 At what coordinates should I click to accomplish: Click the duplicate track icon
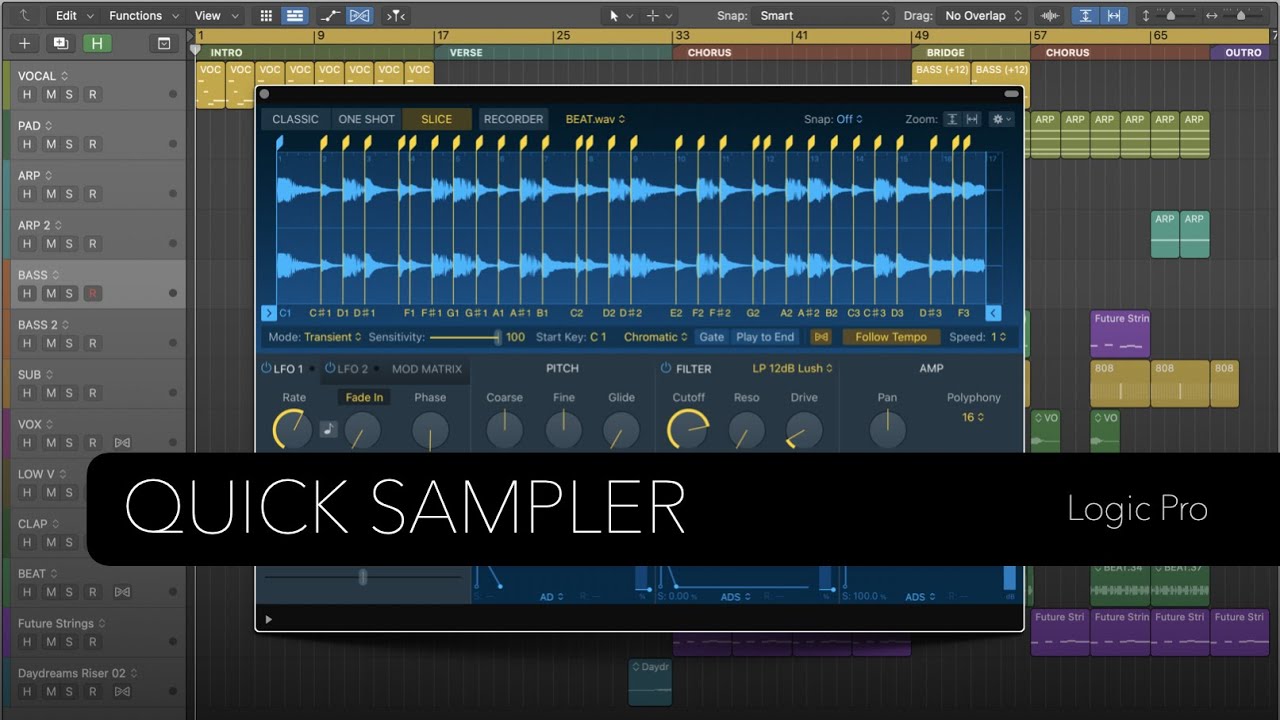(61, 43)
